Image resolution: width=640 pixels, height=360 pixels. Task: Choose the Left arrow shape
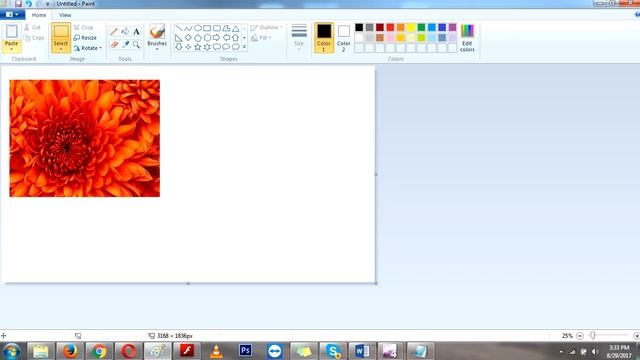tap(226, 38)
